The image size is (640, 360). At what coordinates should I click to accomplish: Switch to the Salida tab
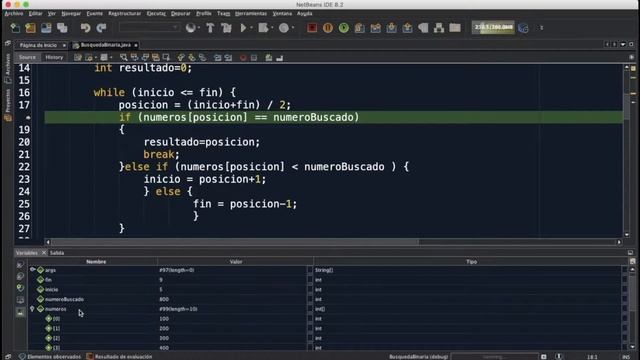[57, 253]
